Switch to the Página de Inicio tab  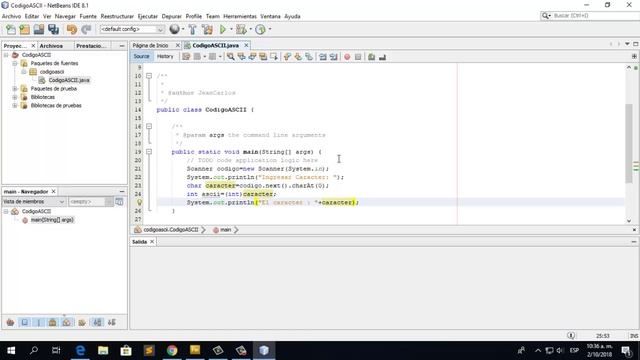pyautogui.click(x=150, y=45)
